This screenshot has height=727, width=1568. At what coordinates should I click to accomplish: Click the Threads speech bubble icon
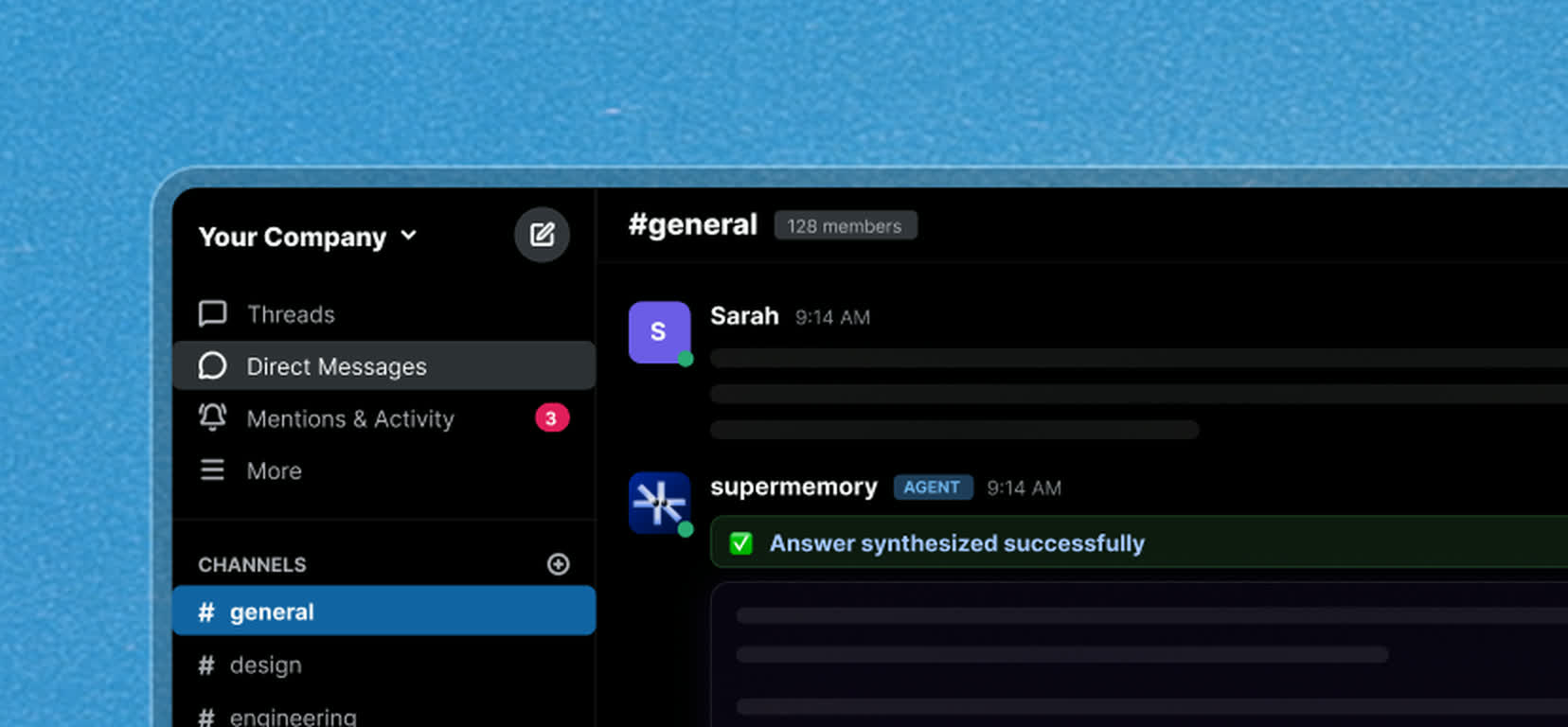pos(213,313)
